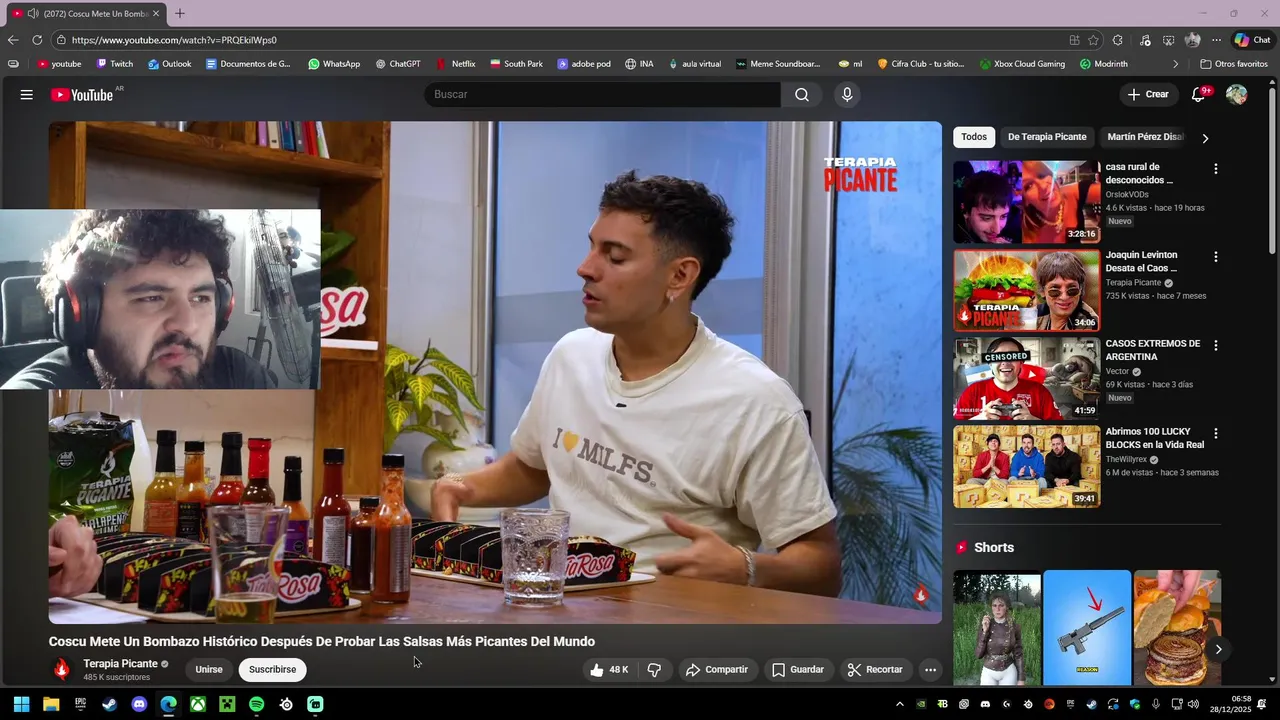Open CASOS EXTREMOS DE ARGENTINA video title

click(x=1152, y=350)
